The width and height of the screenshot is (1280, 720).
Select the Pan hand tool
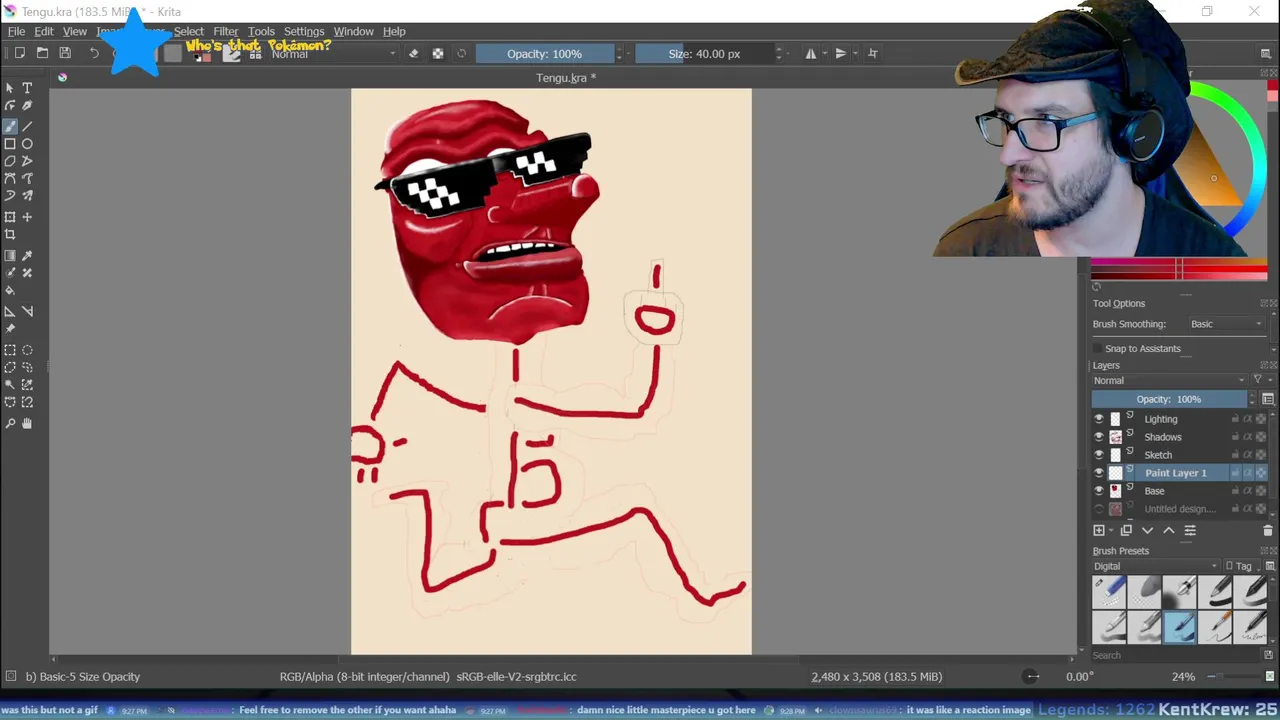[27, 423]
